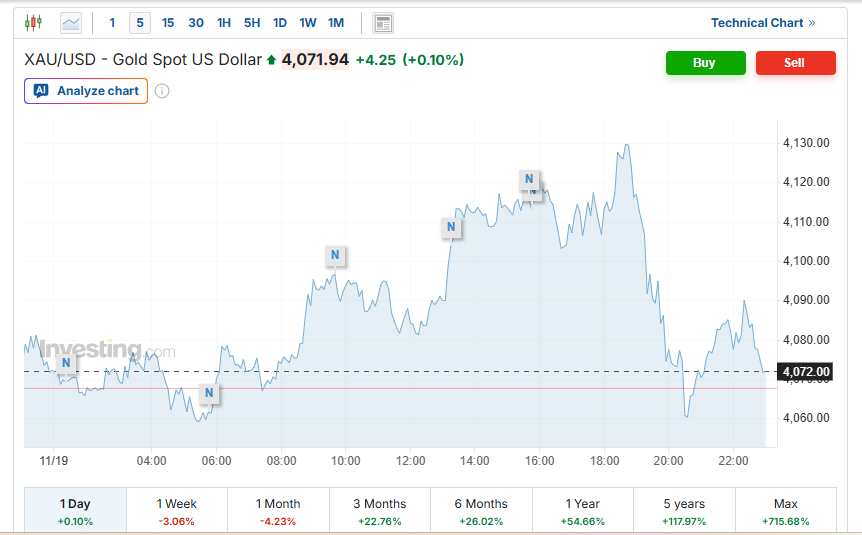Open the news marker near 16:00
The image size is (862, 535).
pyautogui.click(x=529, y=180)
